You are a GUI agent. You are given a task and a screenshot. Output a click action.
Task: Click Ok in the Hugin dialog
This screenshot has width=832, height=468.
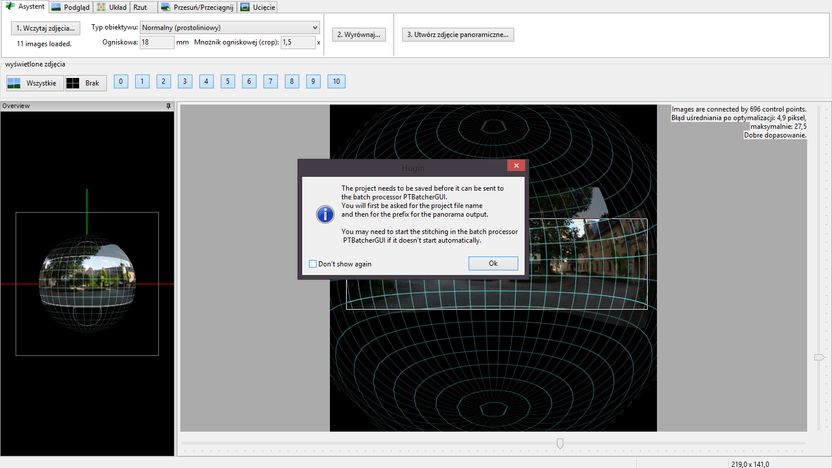tap(493, 263)
